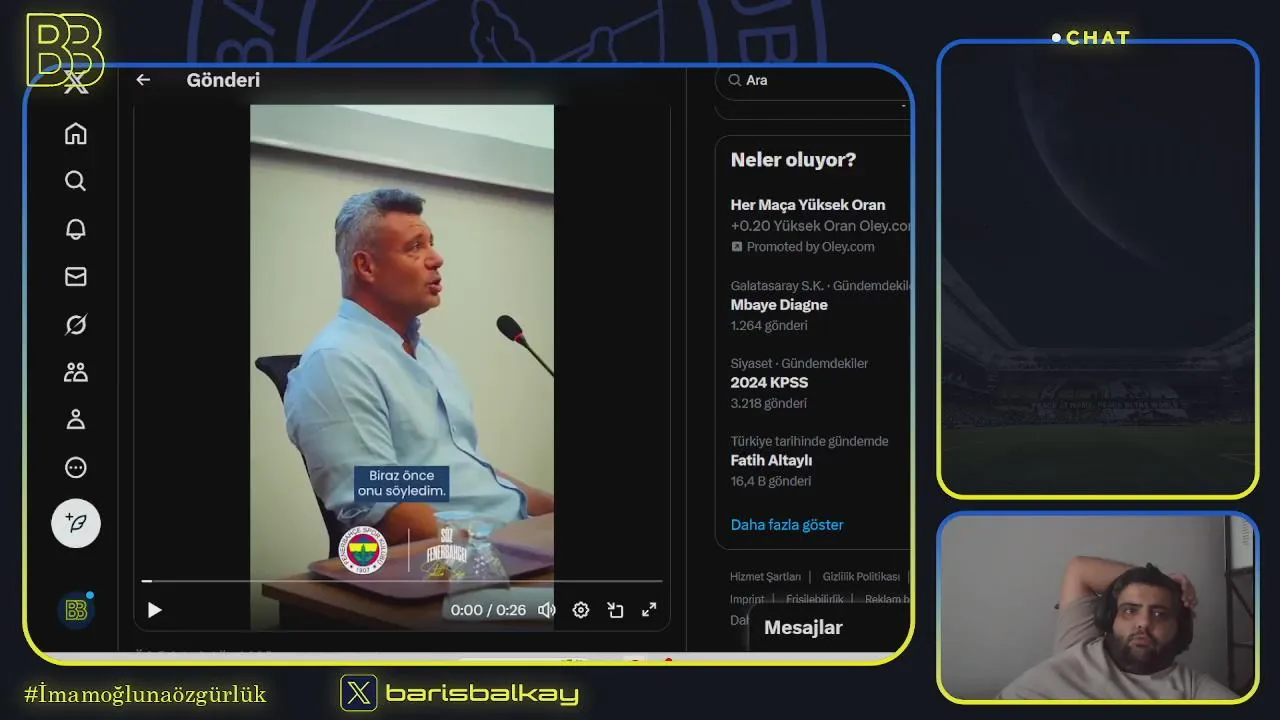Unmute the video volume icon

546,610
